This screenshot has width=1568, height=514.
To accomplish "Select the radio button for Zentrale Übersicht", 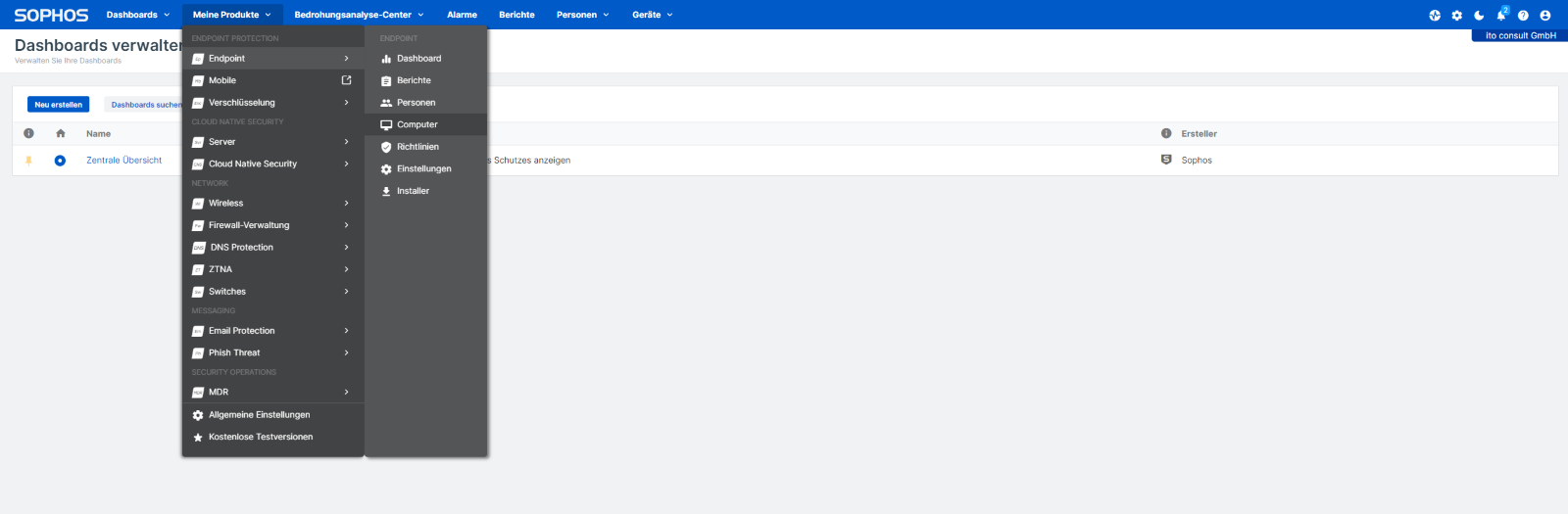I will point(61,161).
